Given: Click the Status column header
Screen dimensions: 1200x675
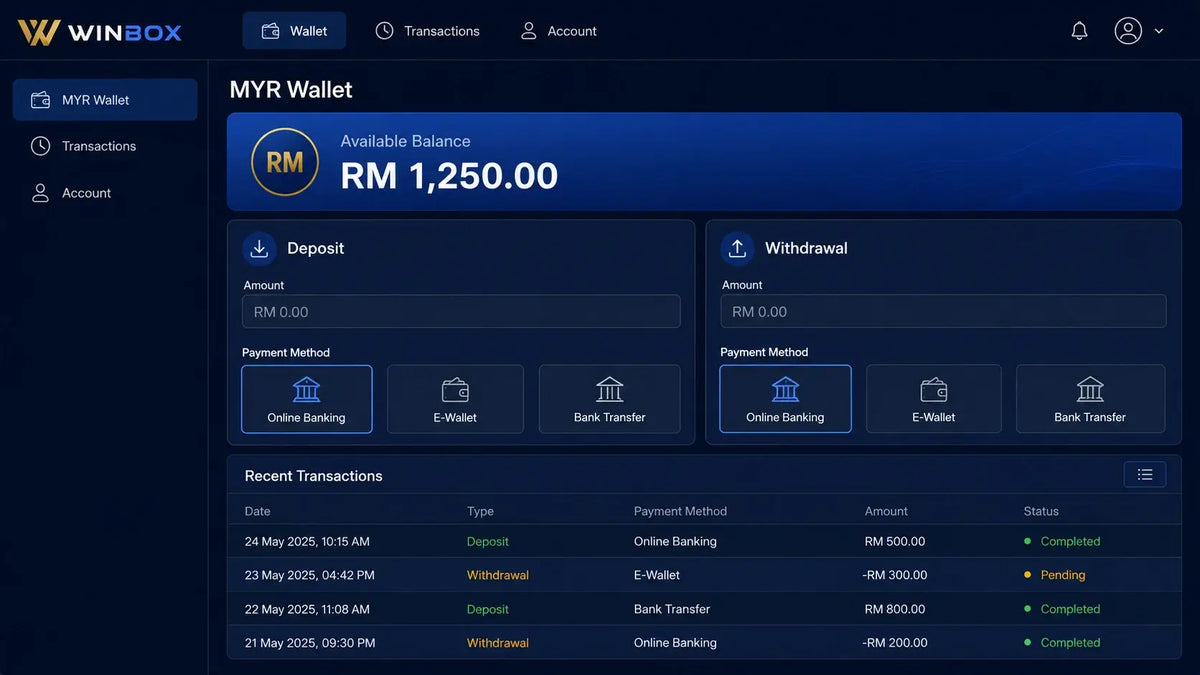Looking at the screenshot, I should pyautogui.click(x=1041, y=511).
